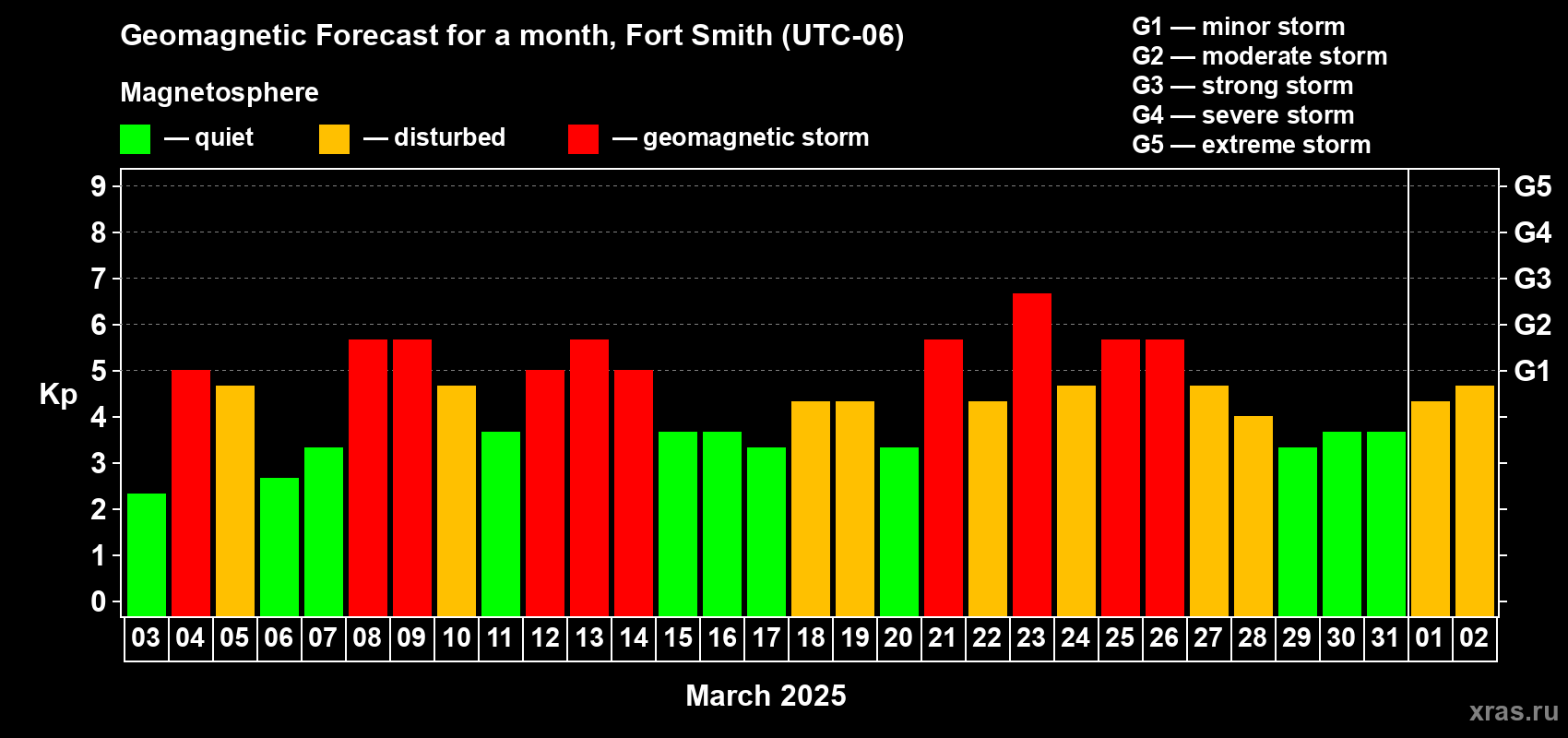Click the date label '22' on the x-axis
1568x738 pixels.
(987, 638)
